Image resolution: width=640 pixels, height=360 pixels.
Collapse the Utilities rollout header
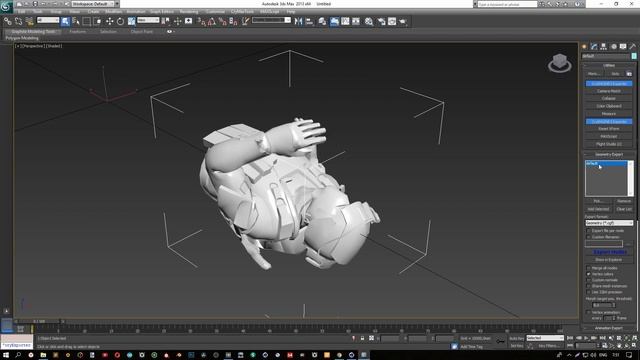609,65
